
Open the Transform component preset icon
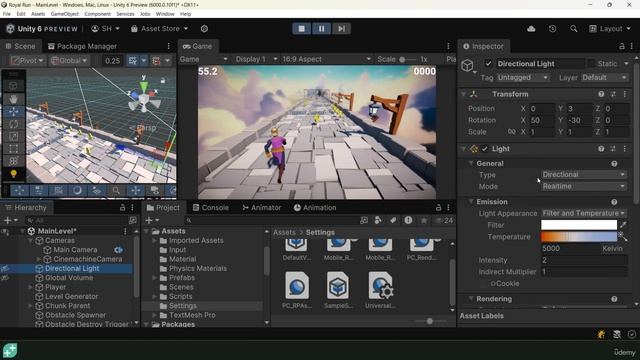[613, 94]
